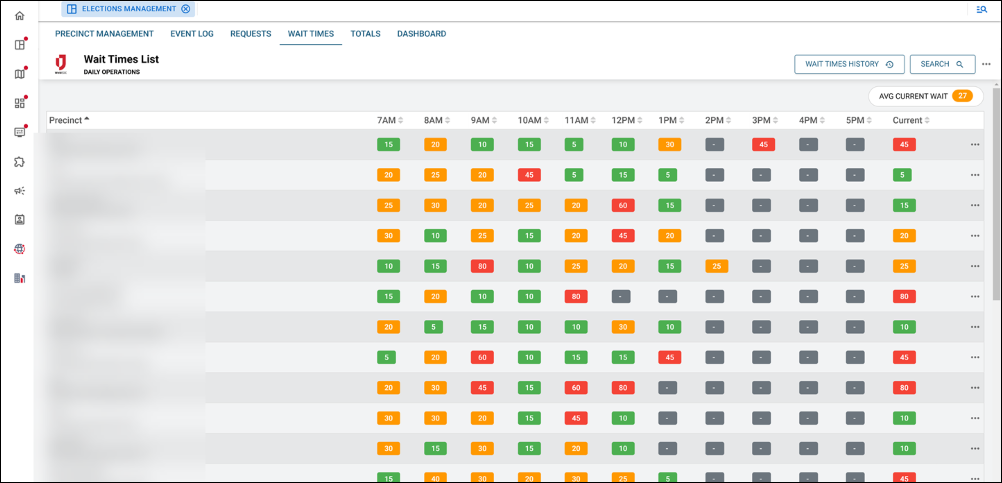Image resolution: width=1002 pixels, height=483 pixels.
Task: Open the buildings chart icon in the sidebar
Action: pyautogui.click(x=19, y=278)
